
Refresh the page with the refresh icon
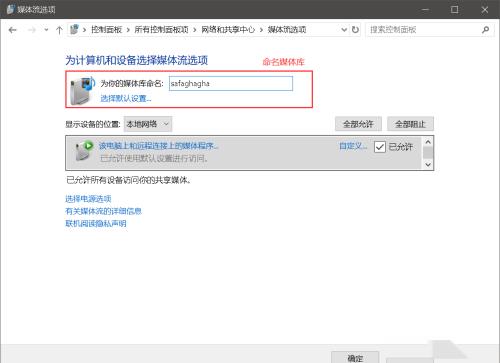pos(355,30)
